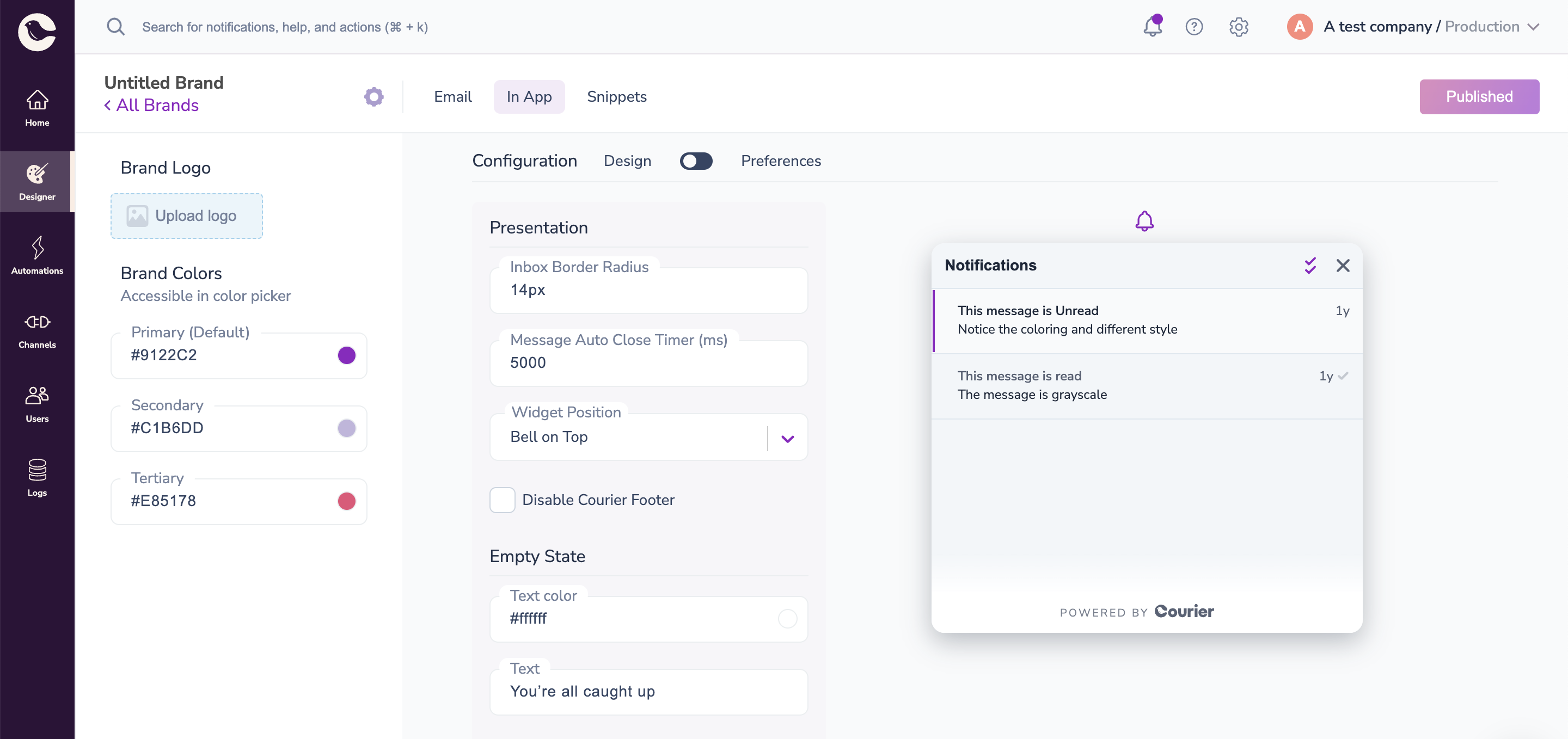Click the Published button
Screen dimensions: 1568x739
coord(1479,97)
